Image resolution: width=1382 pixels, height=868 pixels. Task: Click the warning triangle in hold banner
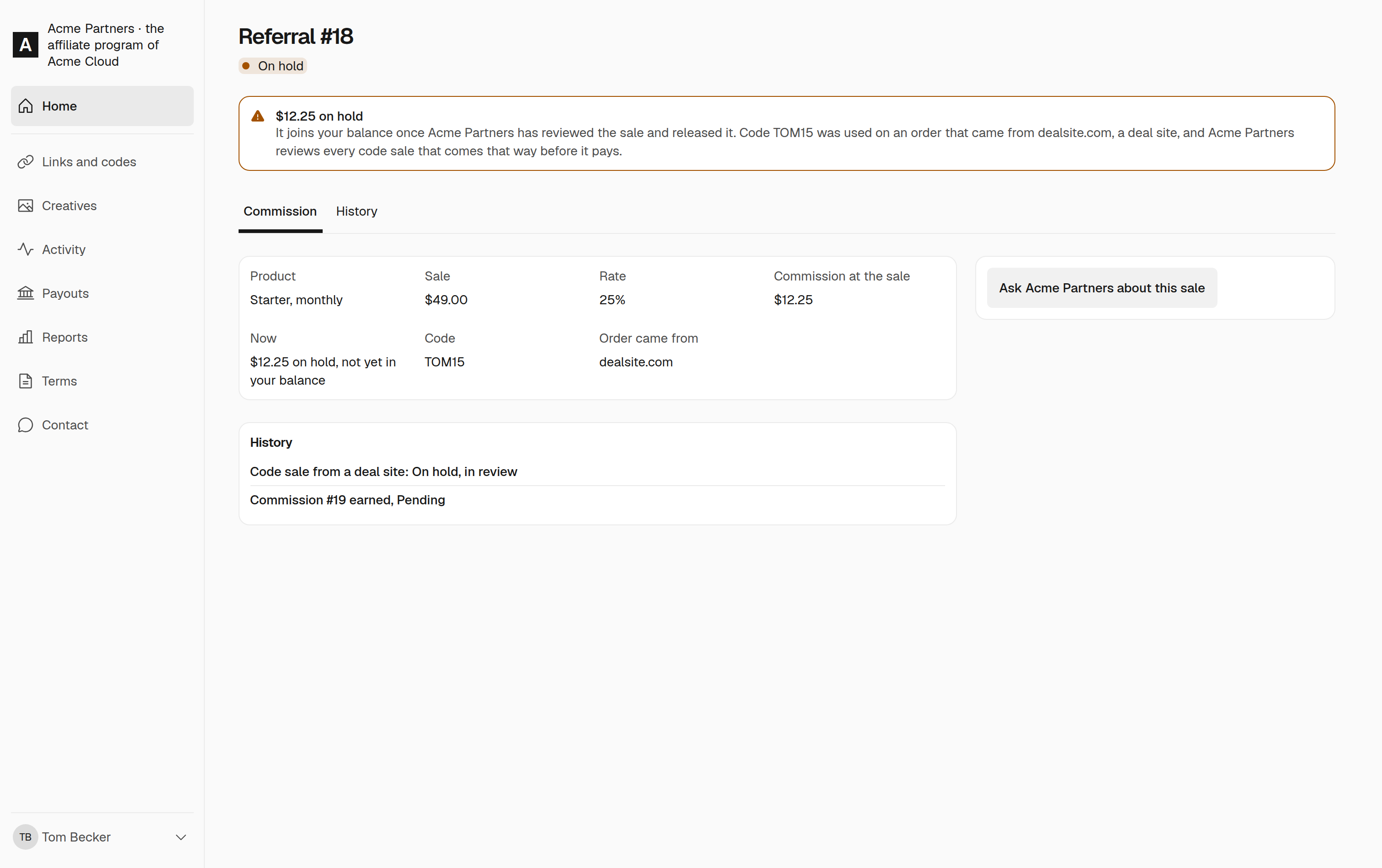coord(258,116)
